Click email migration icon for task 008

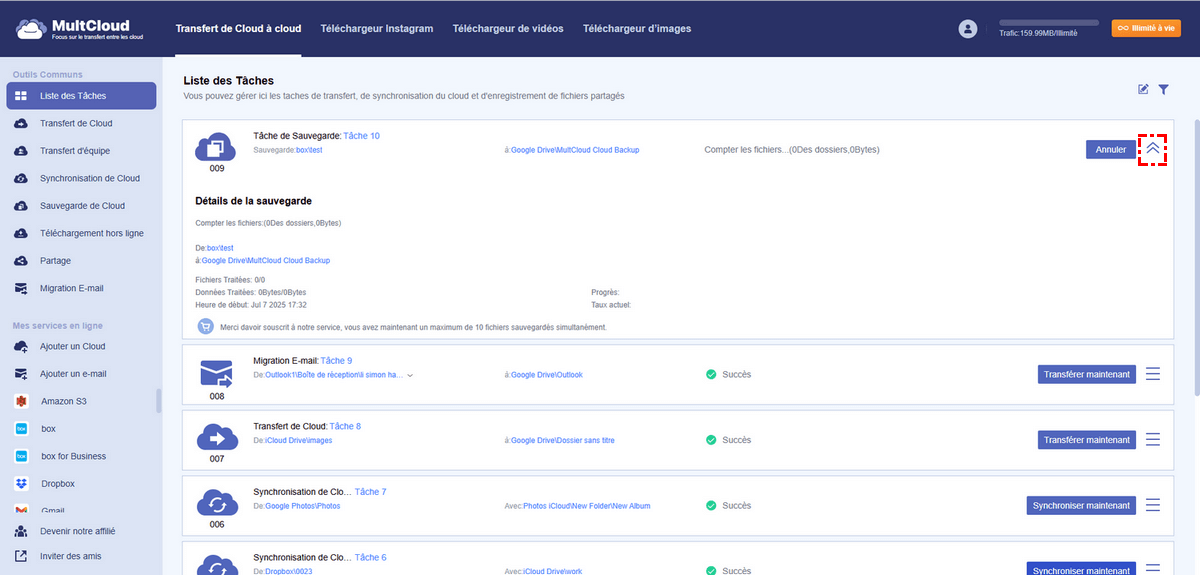[216, 375]
